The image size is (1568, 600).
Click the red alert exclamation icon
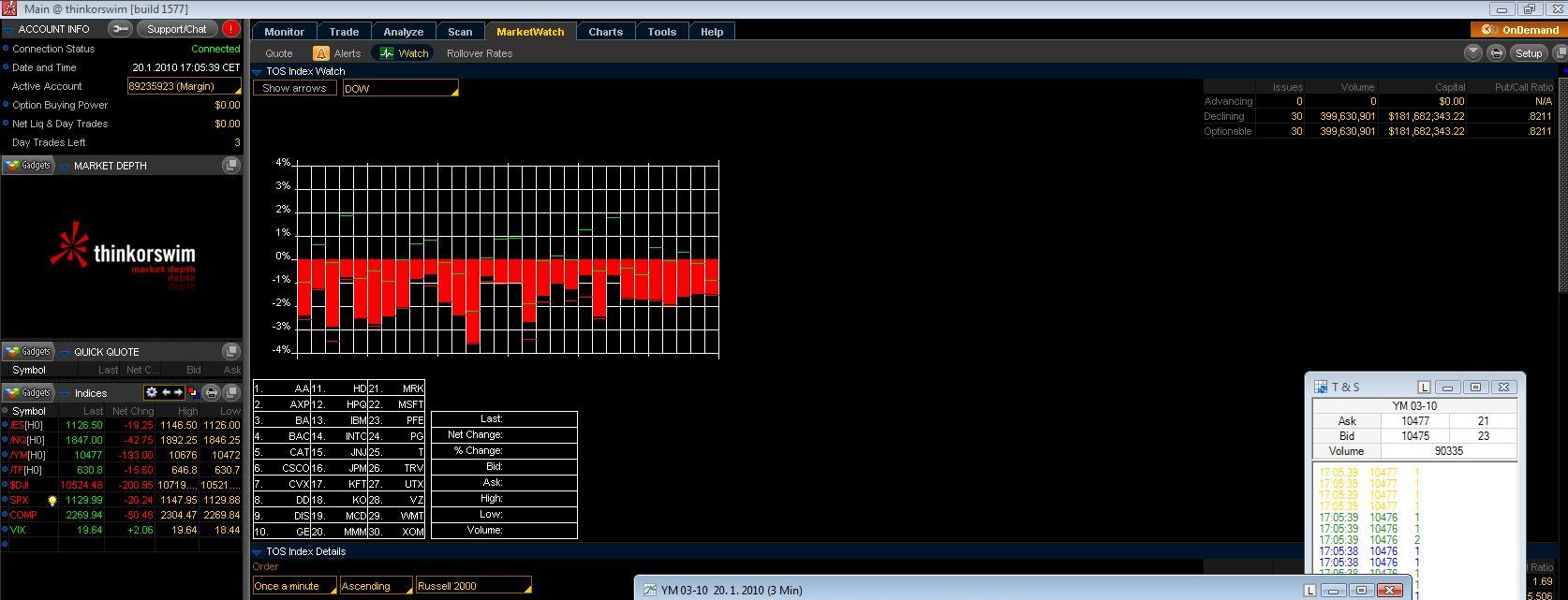coord(230,29)
